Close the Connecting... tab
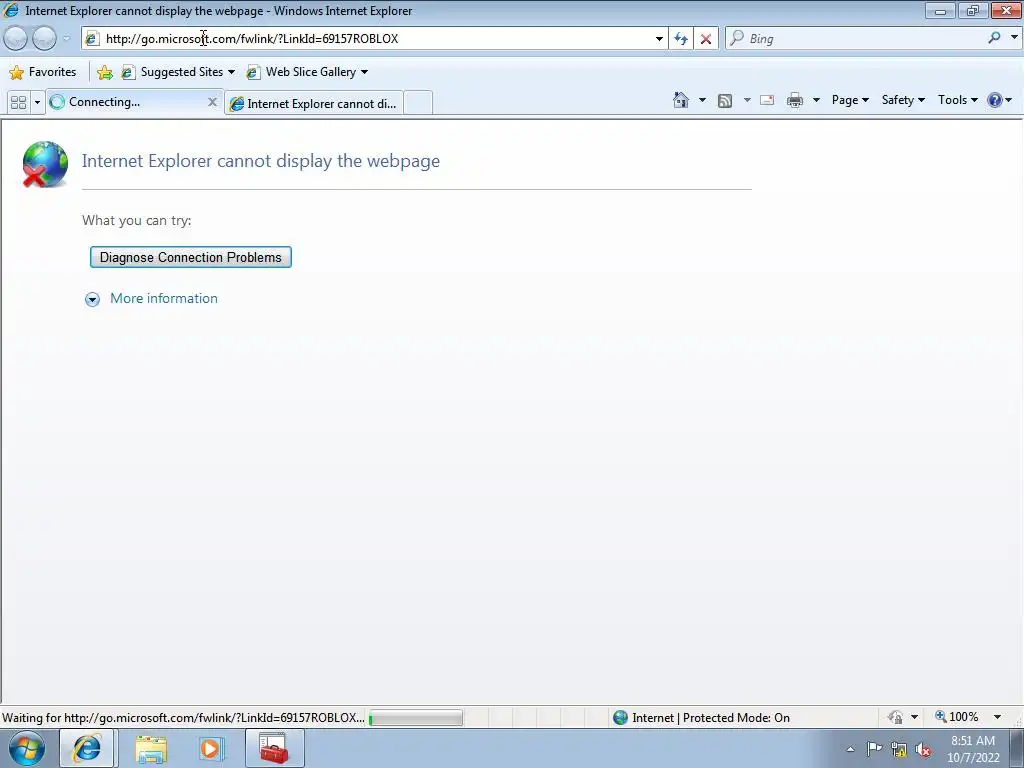This screenshot has width=1024, height=768. (212, 102)
